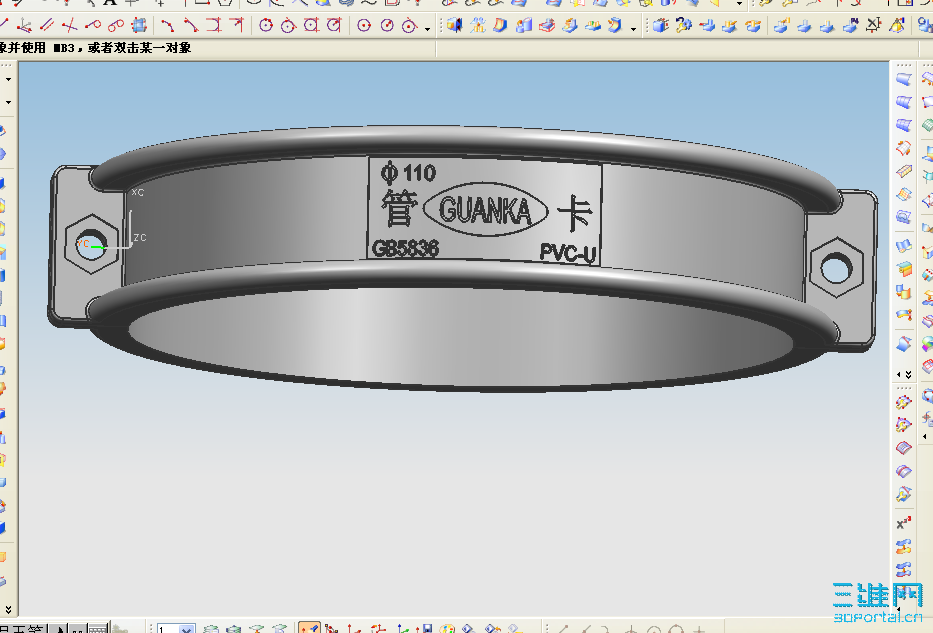
Task: Click the blue cube with red arrows icon
Action: (660, 25)
